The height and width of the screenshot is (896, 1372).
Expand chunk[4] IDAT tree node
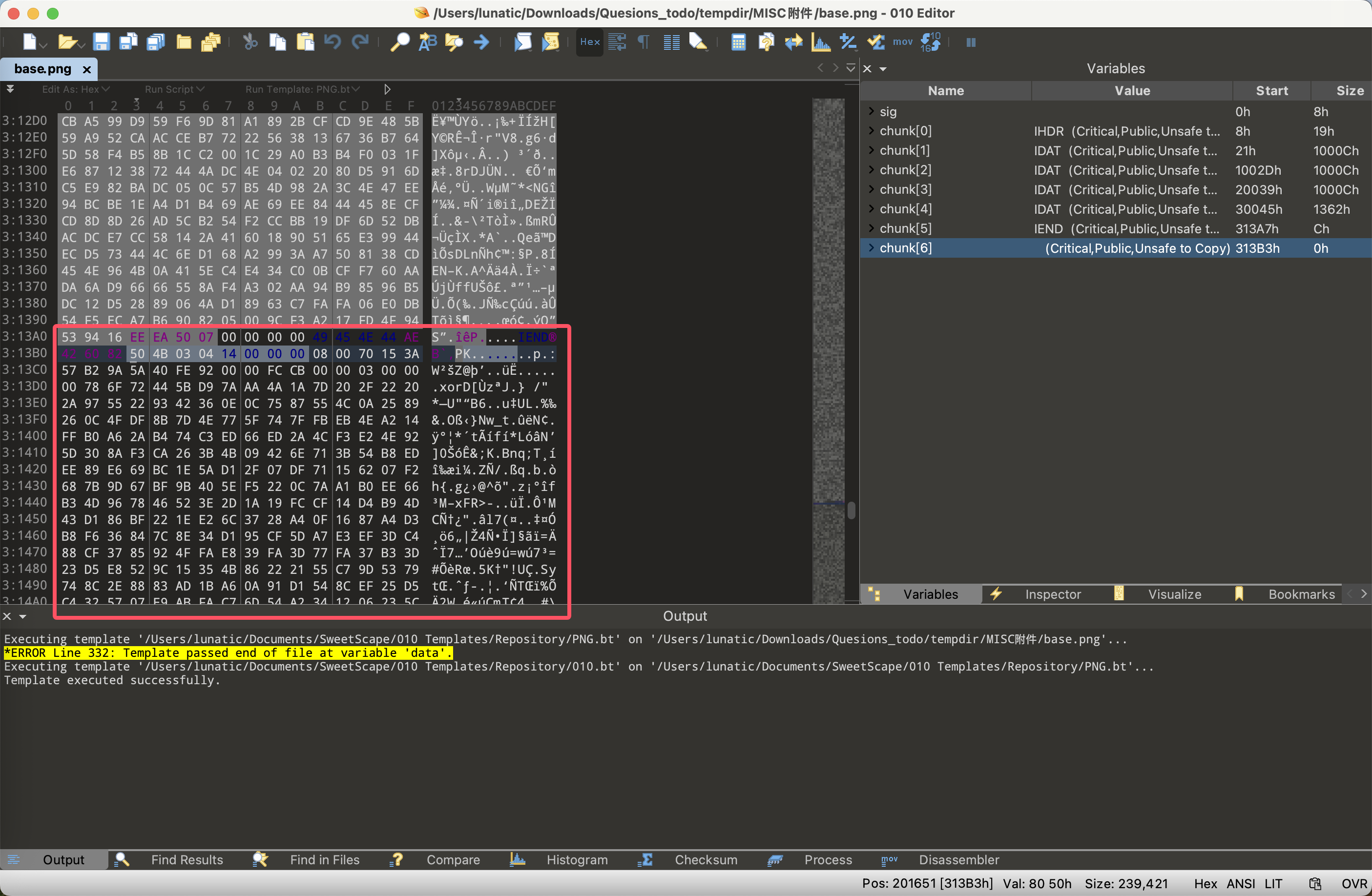tap(871, 208)
